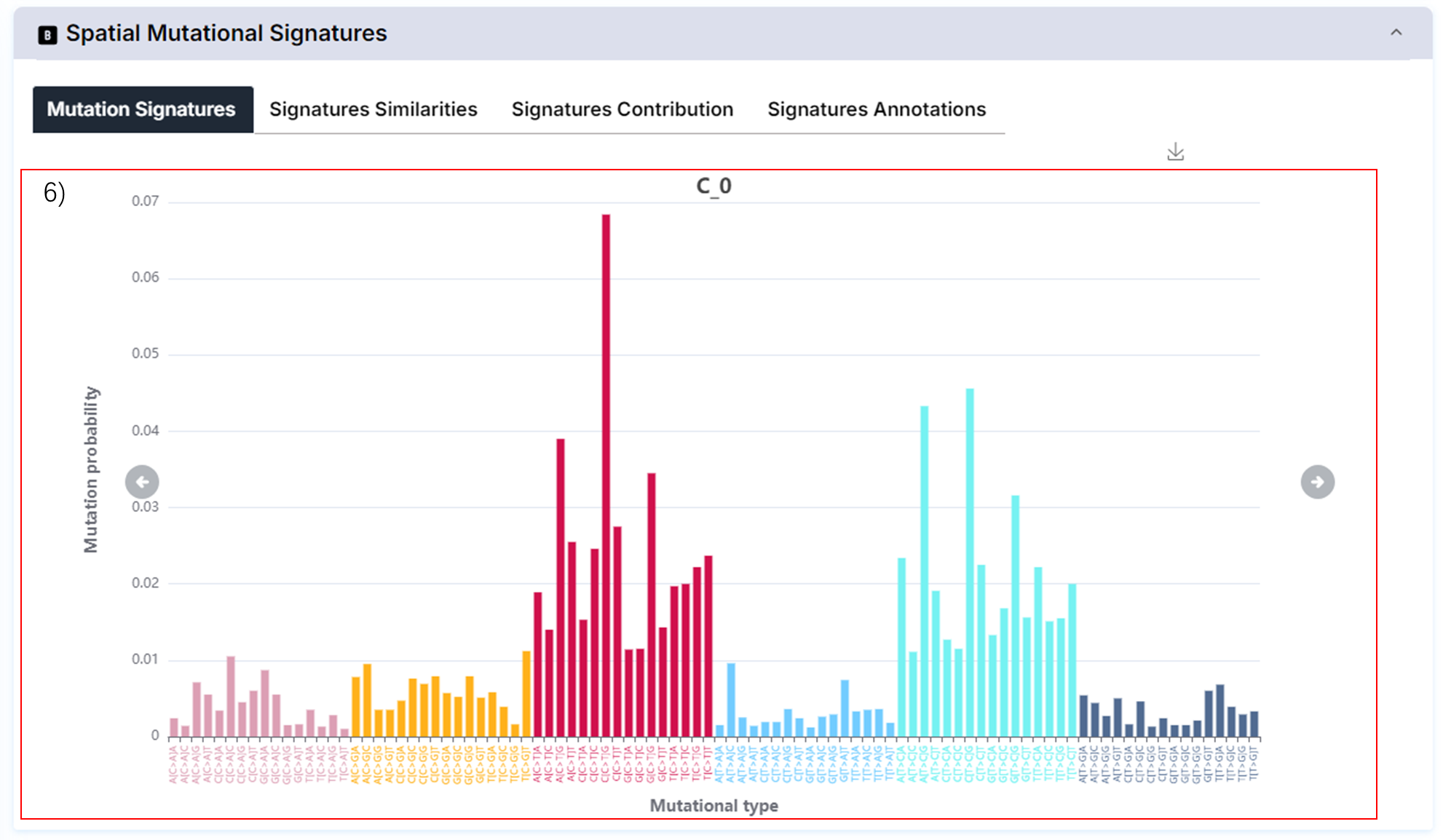Go to the next signature plot
This screenshot has height=840, width=1443.
click(x=1317, y=482)
